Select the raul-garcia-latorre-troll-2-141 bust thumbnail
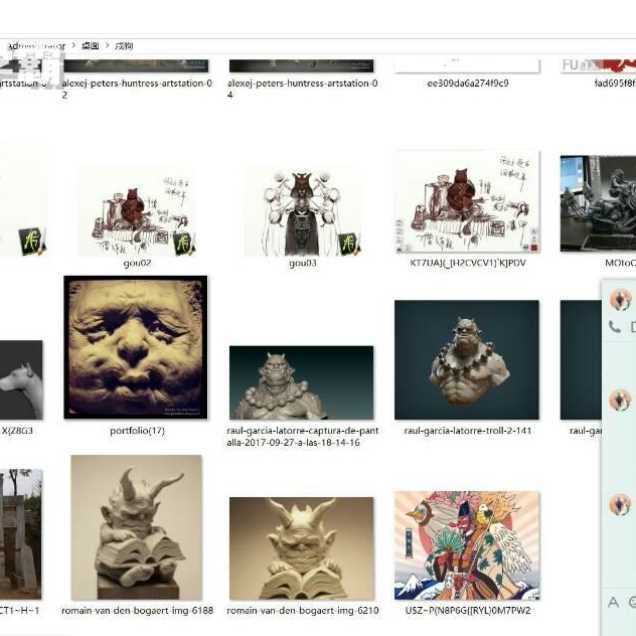Viewport: 636px width, 636px height. [x=467, y=360]
